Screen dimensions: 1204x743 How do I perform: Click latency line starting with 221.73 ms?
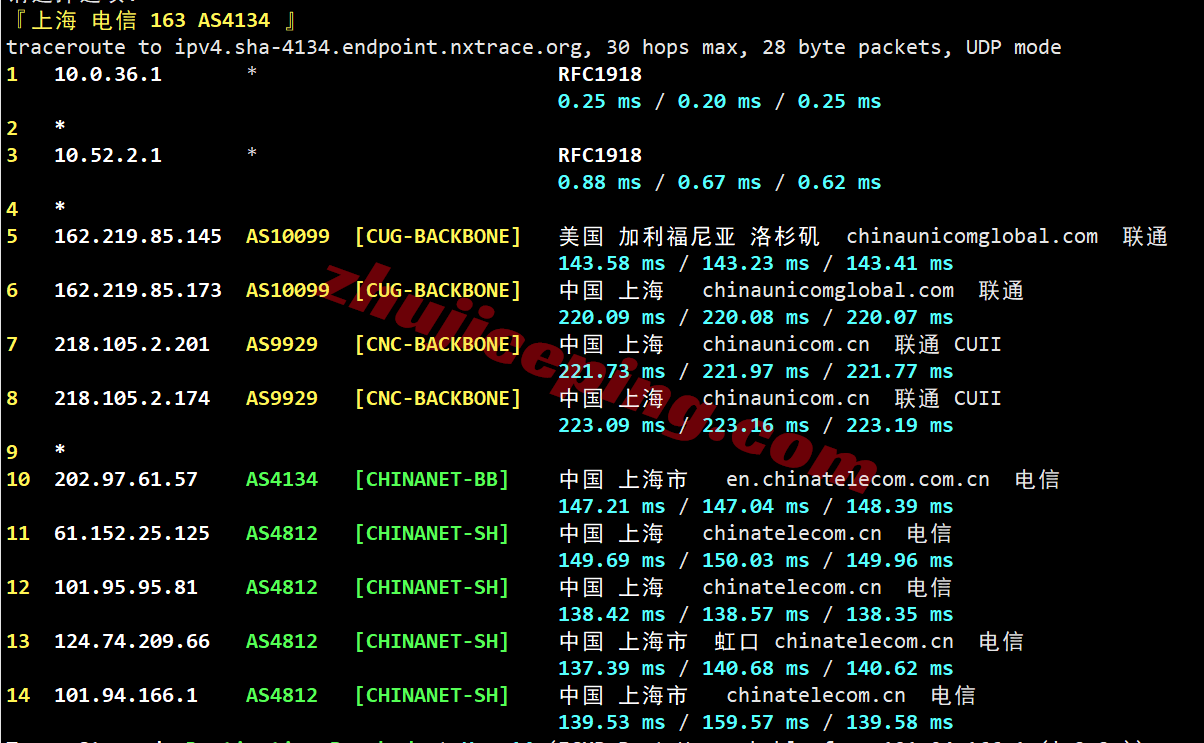pos(756,371)
